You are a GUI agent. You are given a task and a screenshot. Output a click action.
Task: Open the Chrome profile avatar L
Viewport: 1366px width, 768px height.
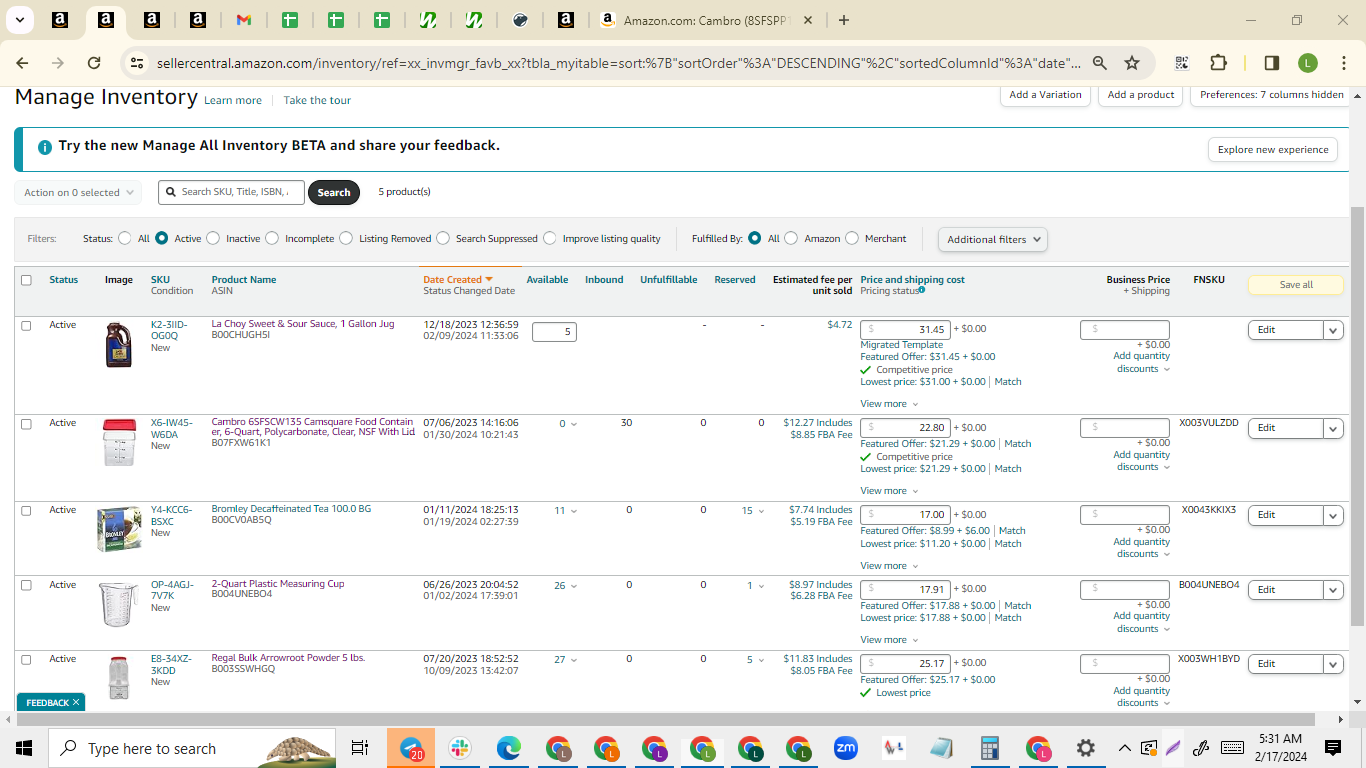pos(1308,63)
